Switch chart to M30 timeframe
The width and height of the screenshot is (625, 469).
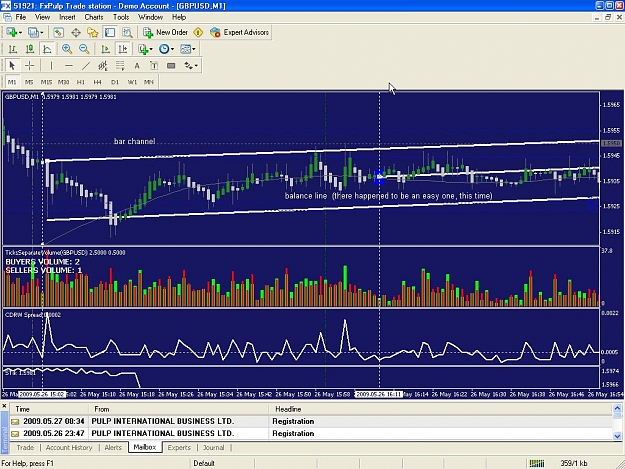coord(63,82)
